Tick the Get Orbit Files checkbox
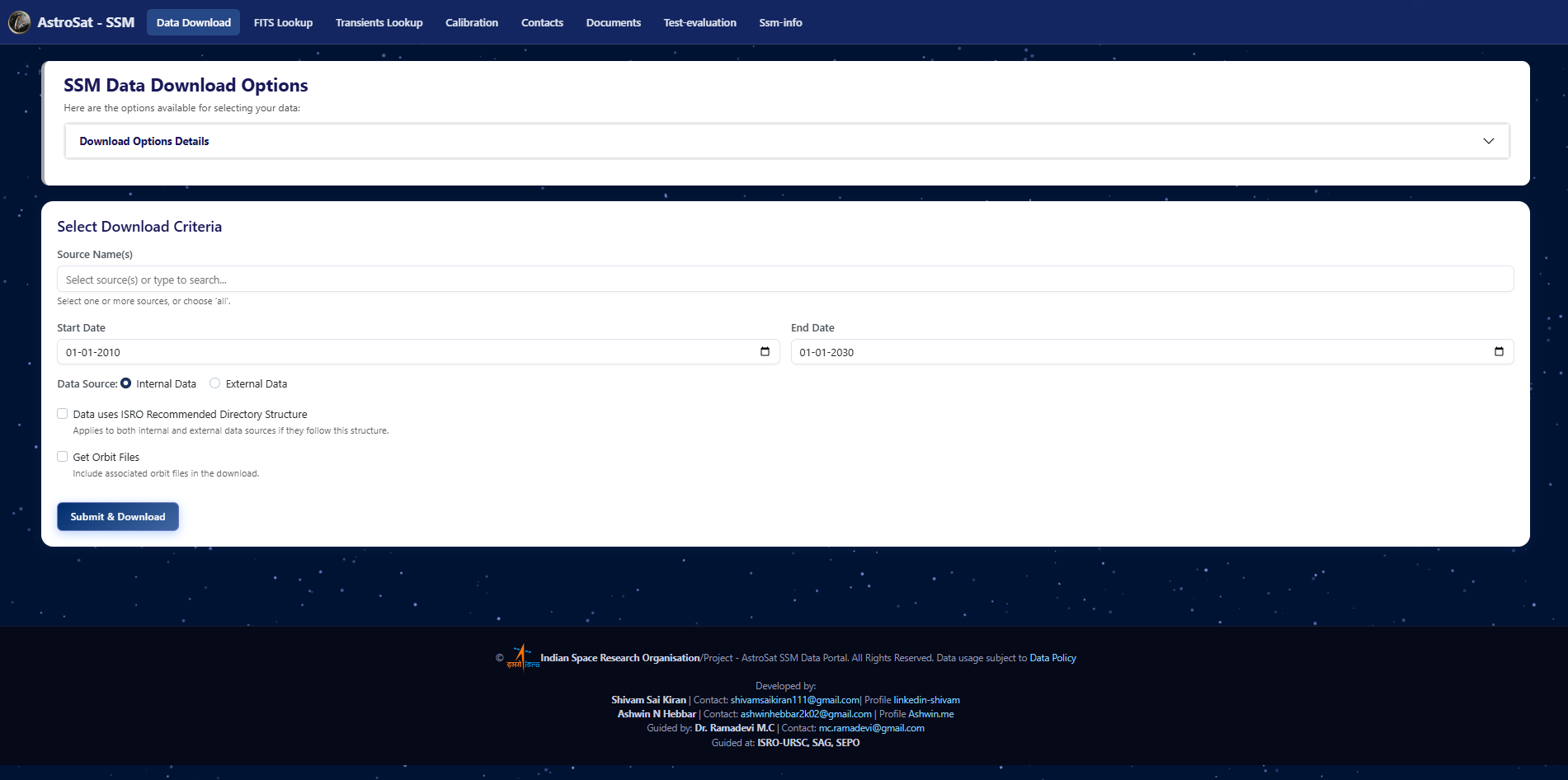Viewport: 1568px width, 780px height. (x=63, y=457)
